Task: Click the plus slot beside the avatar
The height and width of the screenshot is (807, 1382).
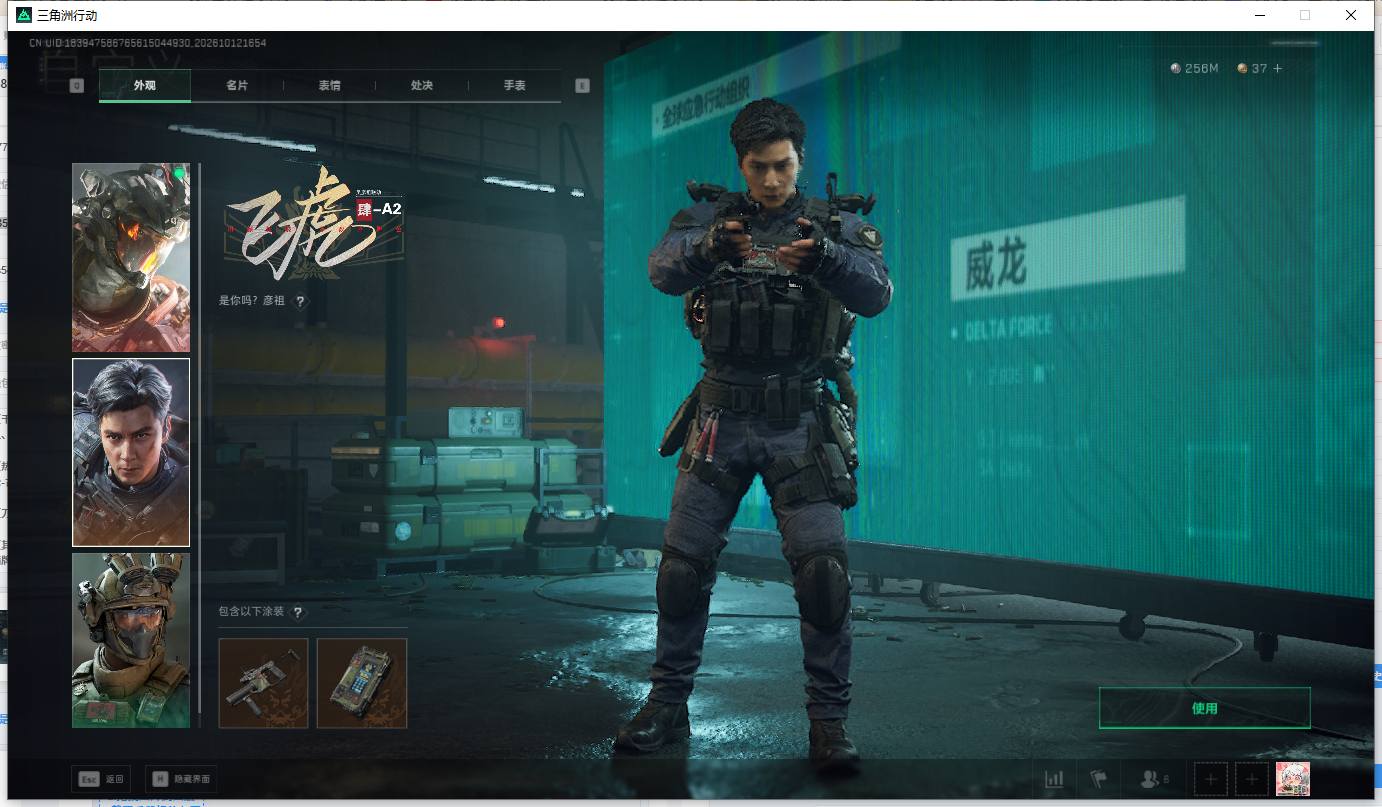Action: click(x=1252, y=779)
